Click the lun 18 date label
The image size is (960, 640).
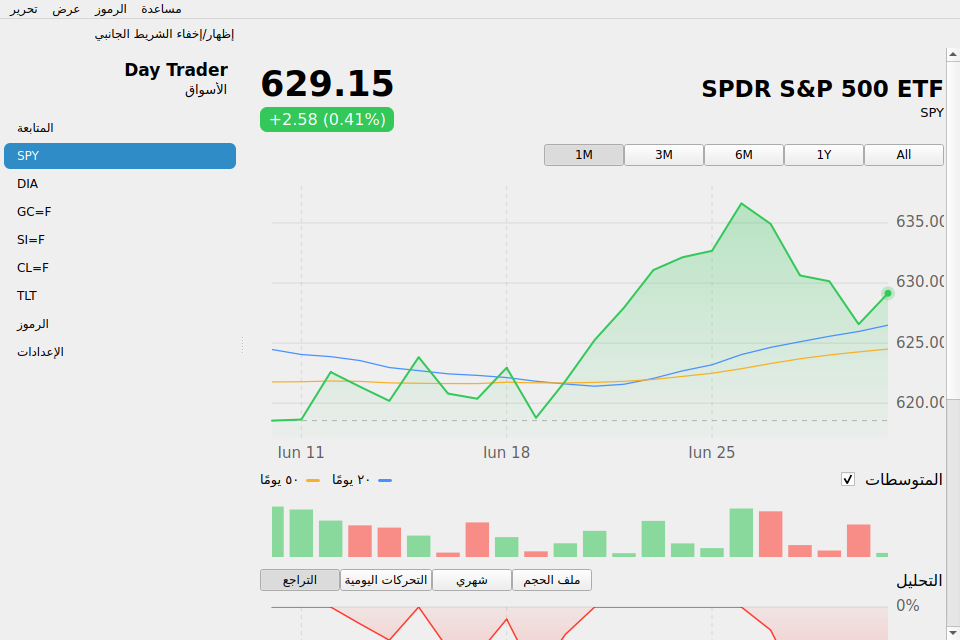click(506, 453)
